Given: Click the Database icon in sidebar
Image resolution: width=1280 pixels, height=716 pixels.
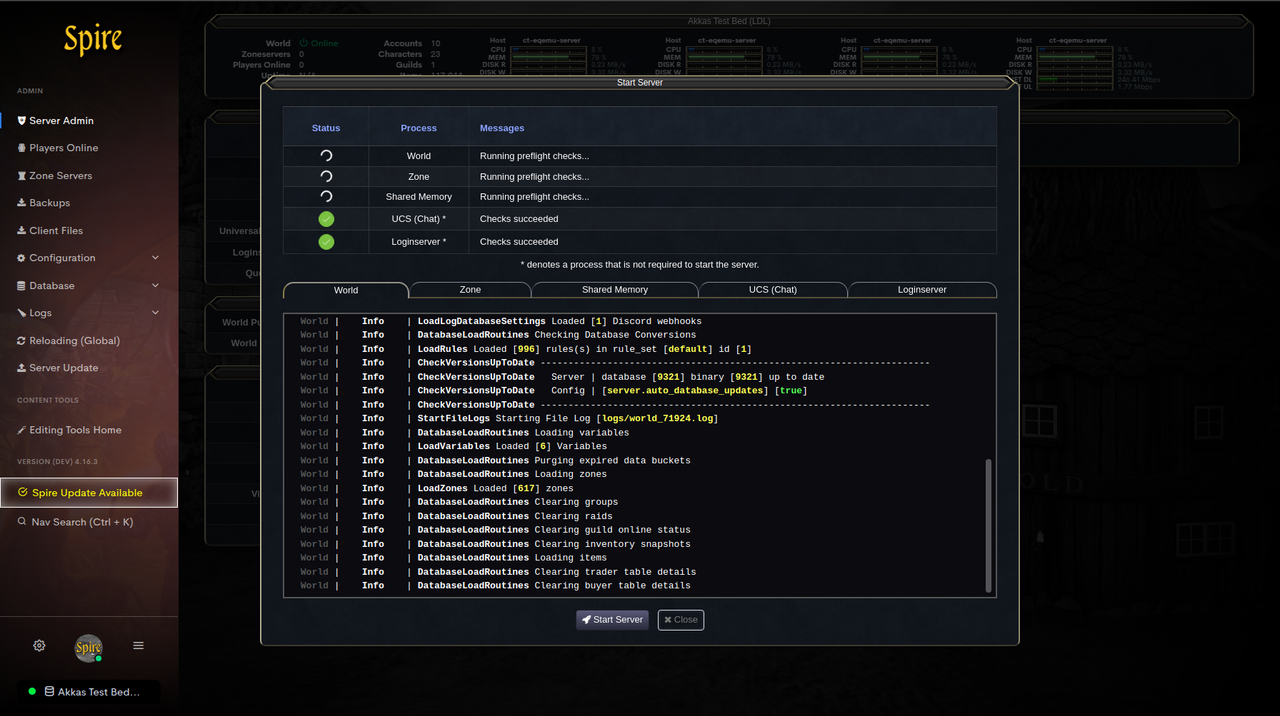Looking at the screenshot, I should (x=21, y=285).
